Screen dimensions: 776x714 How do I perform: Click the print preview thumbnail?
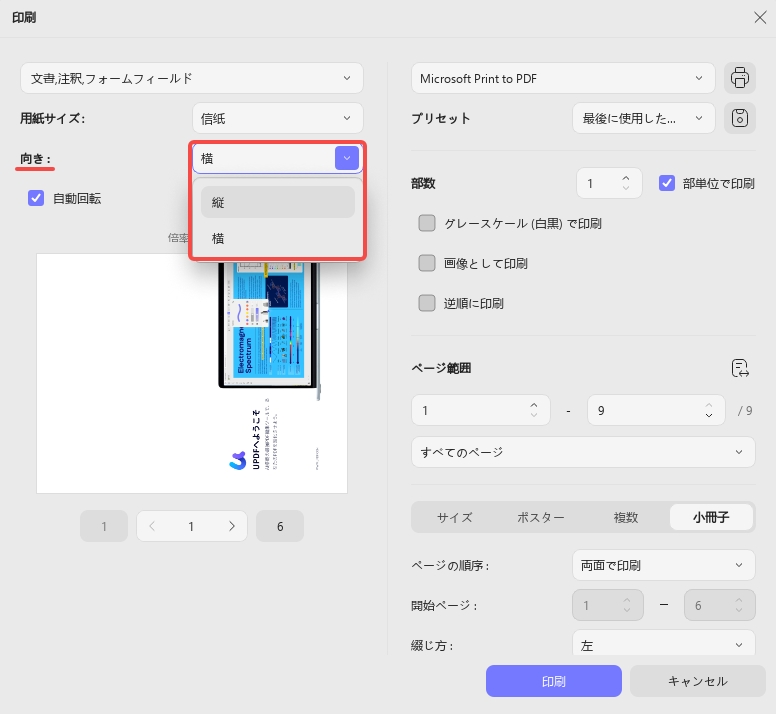point(192,374)
